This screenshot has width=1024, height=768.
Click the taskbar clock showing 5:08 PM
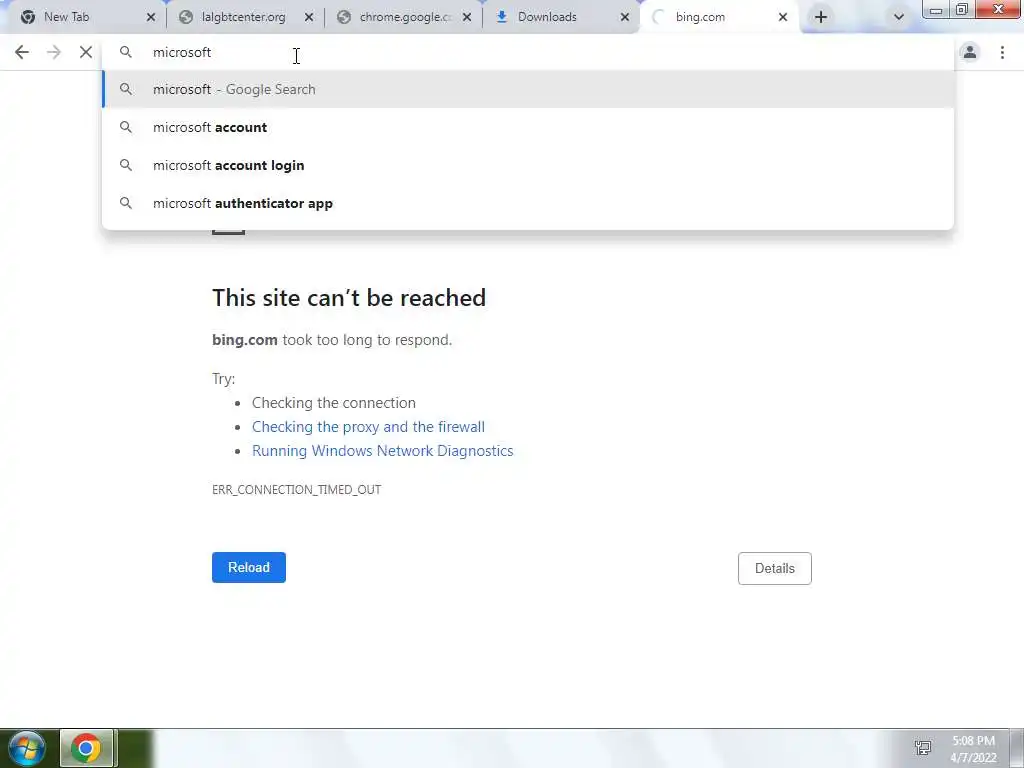click(974, 749)
